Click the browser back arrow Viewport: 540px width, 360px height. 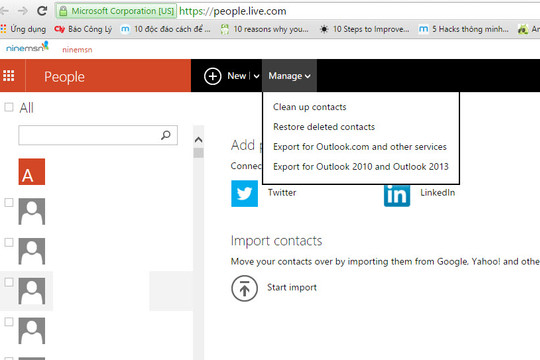[x=4, y=11]
